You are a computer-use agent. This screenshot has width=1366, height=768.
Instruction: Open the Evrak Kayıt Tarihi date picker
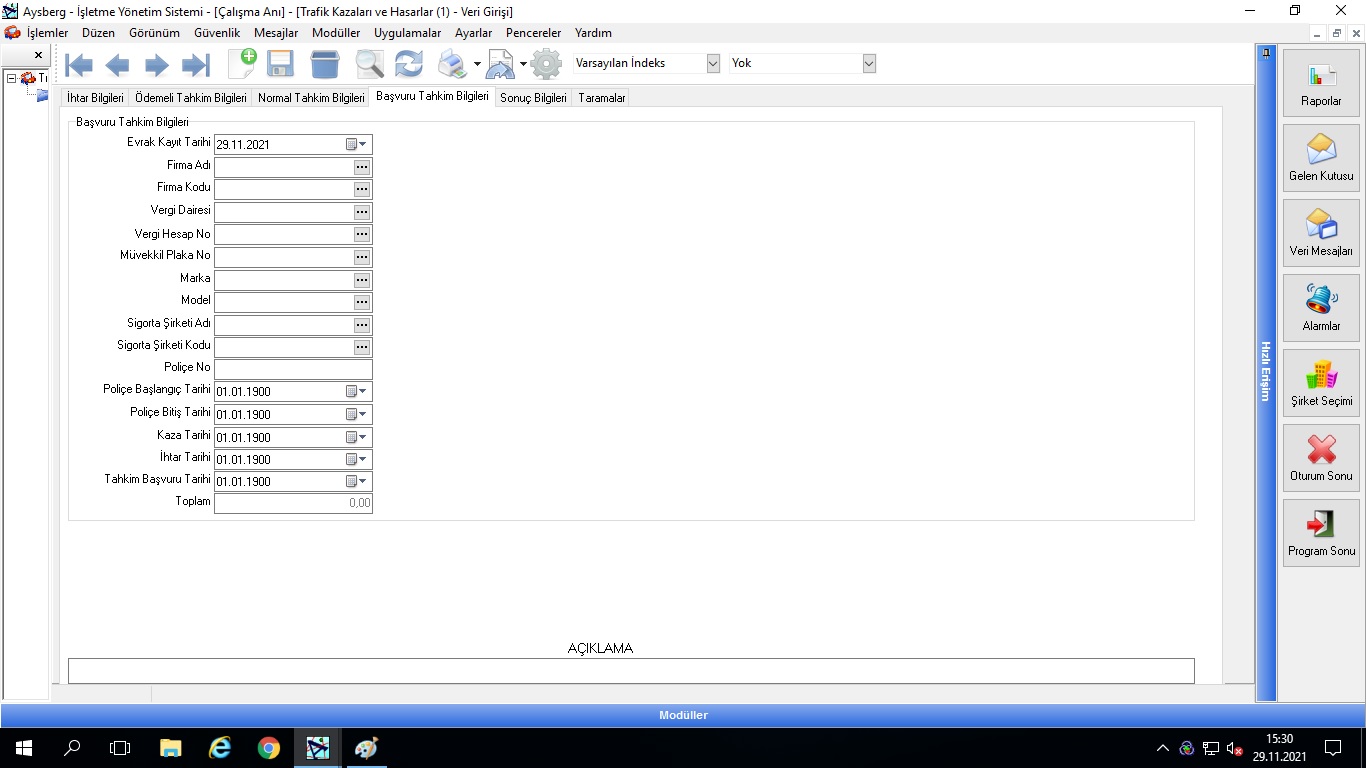tap(357, 144)
